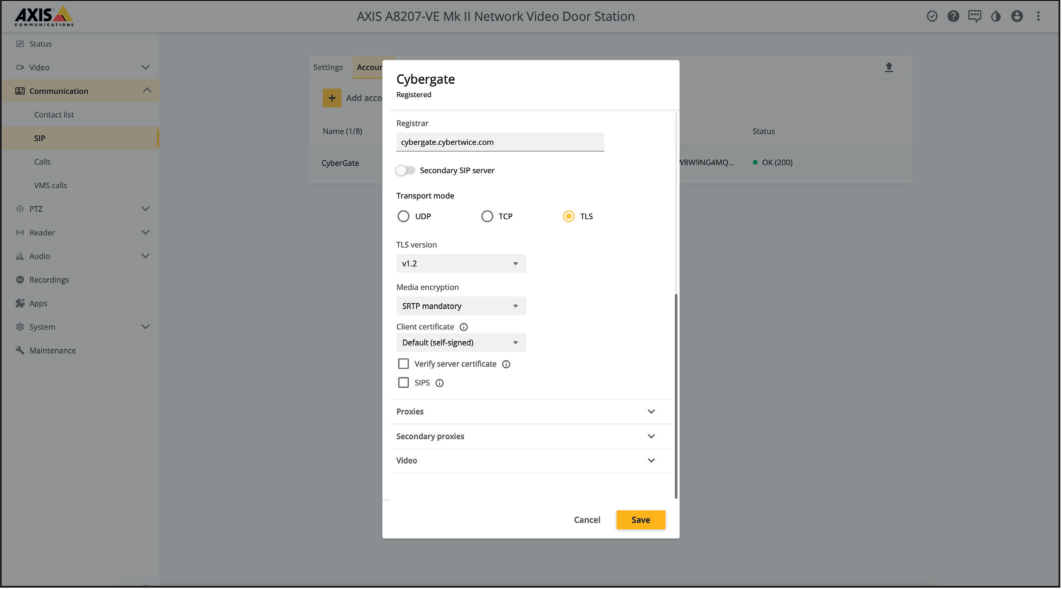
Task: Cancel the Cybergate account dialog
Action: coord(587,519)
